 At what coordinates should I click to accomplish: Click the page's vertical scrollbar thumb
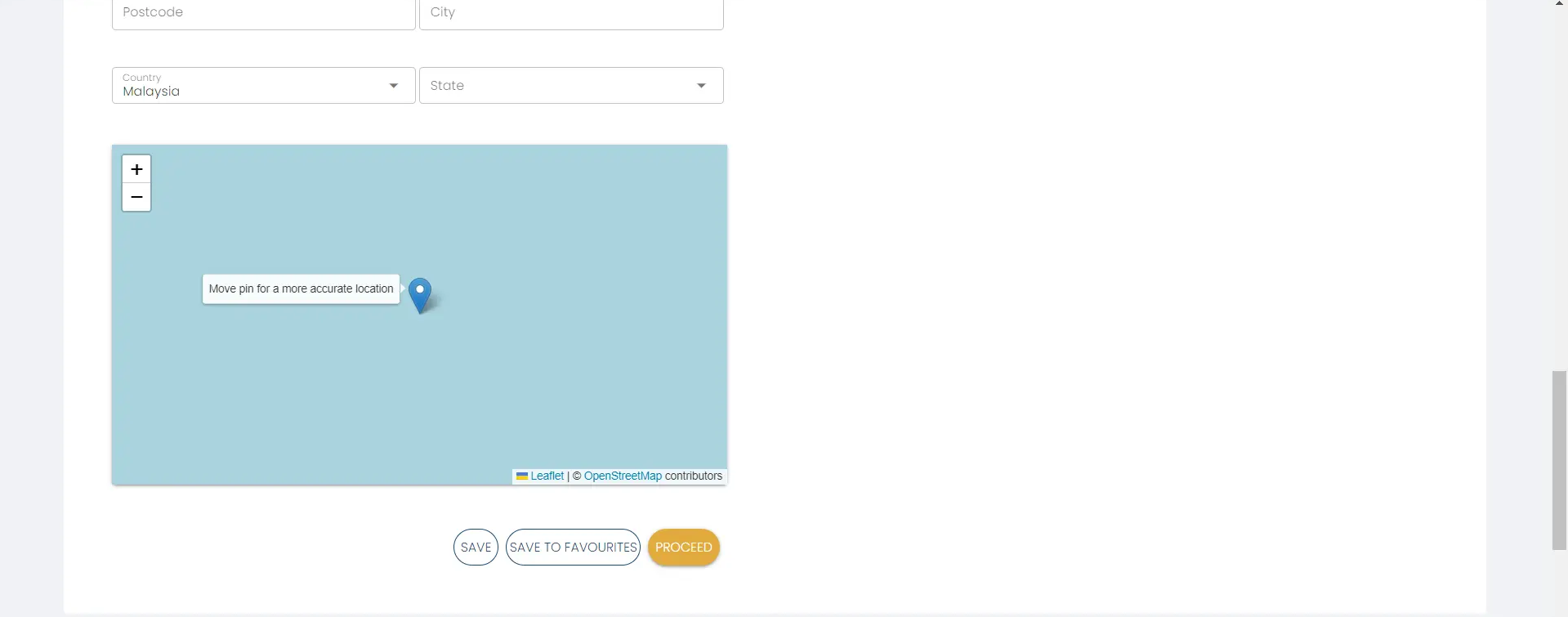1559,460
